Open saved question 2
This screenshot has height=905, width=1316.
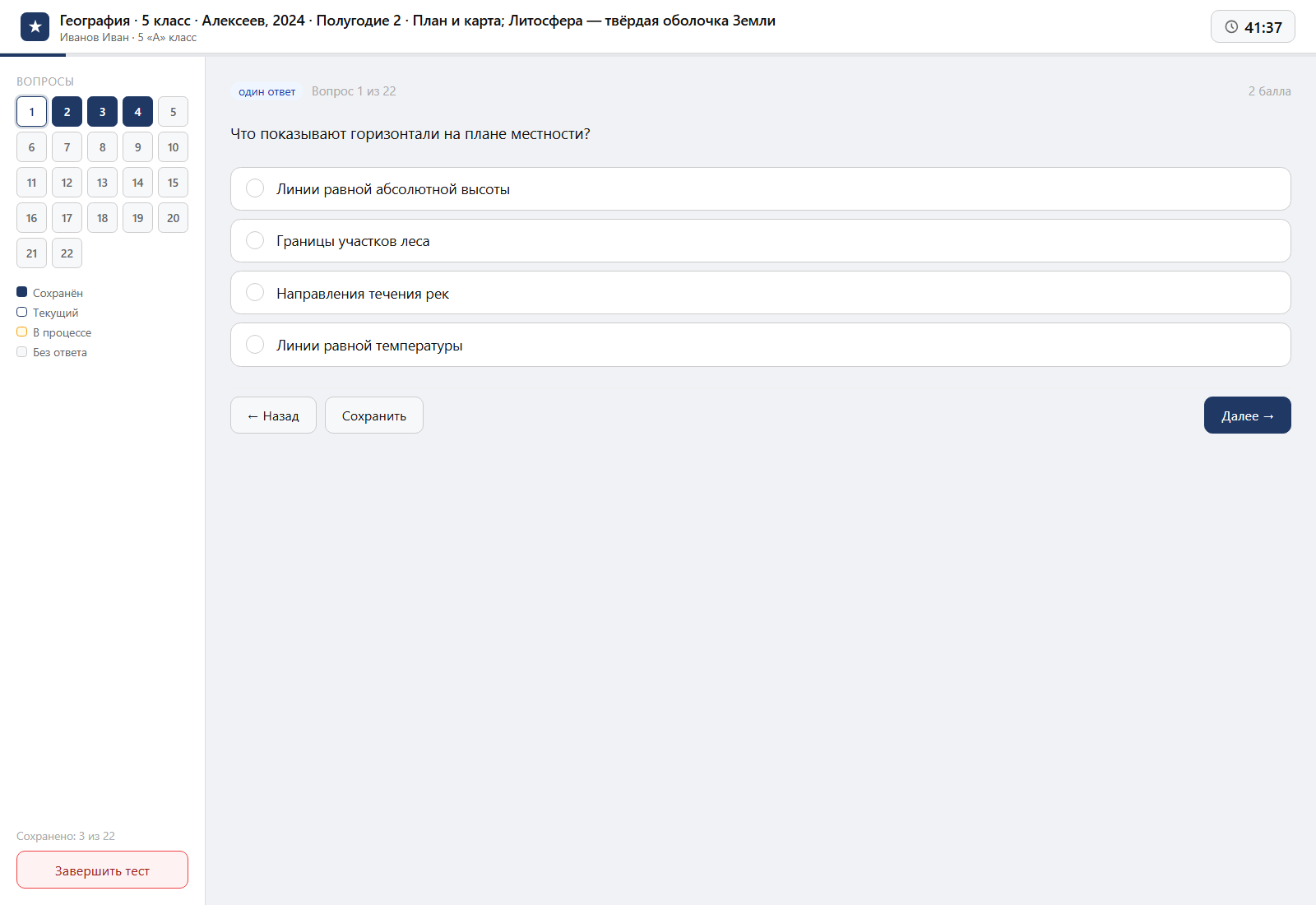[67, 112]
